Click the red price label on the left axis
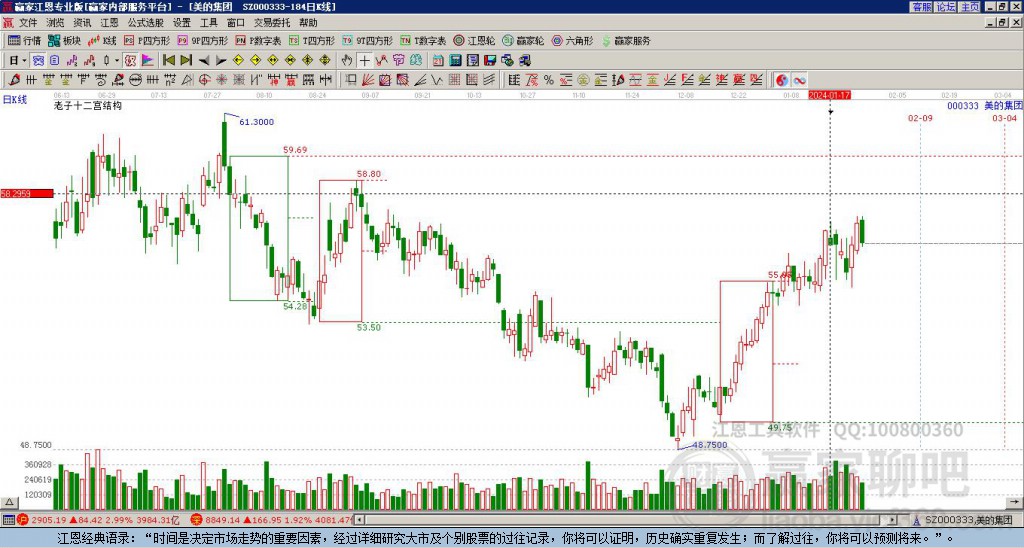Image resolution: width=1024 pixels, height=548 pixels. [x=27, y=193]
